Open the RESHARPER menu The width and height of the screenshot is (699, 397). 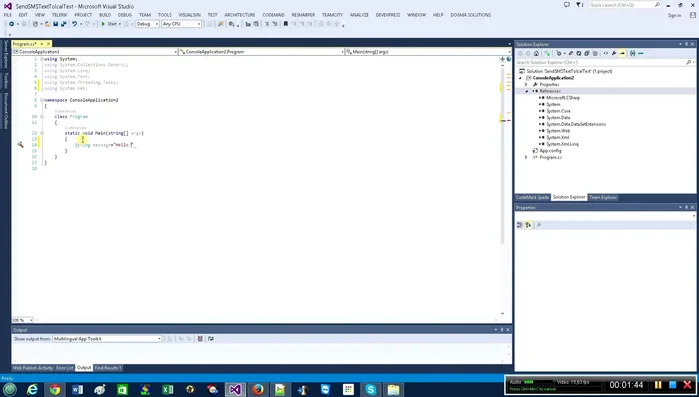303,15
